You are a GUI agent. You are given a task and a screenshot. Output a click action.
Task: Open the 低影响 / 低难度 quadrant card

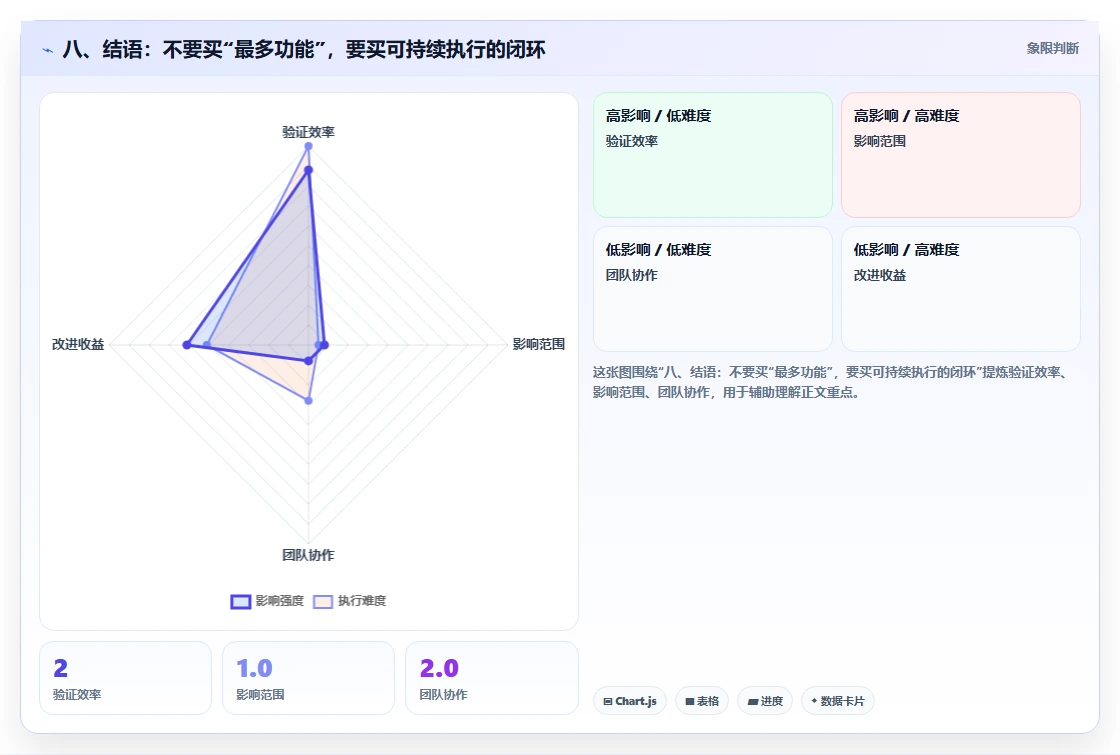point(713,289)
